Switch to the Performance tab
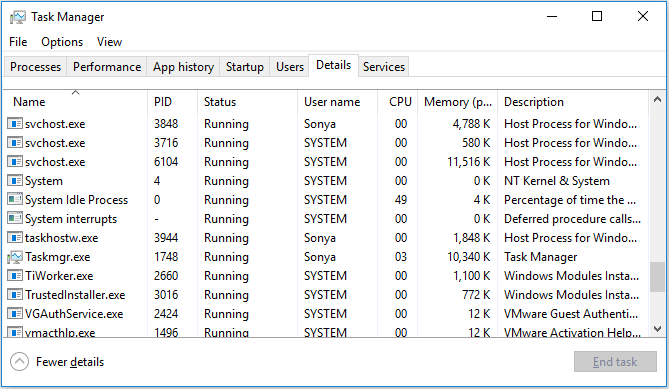The width and height of the screenshot is (669, 389). [x=107, y=67]
